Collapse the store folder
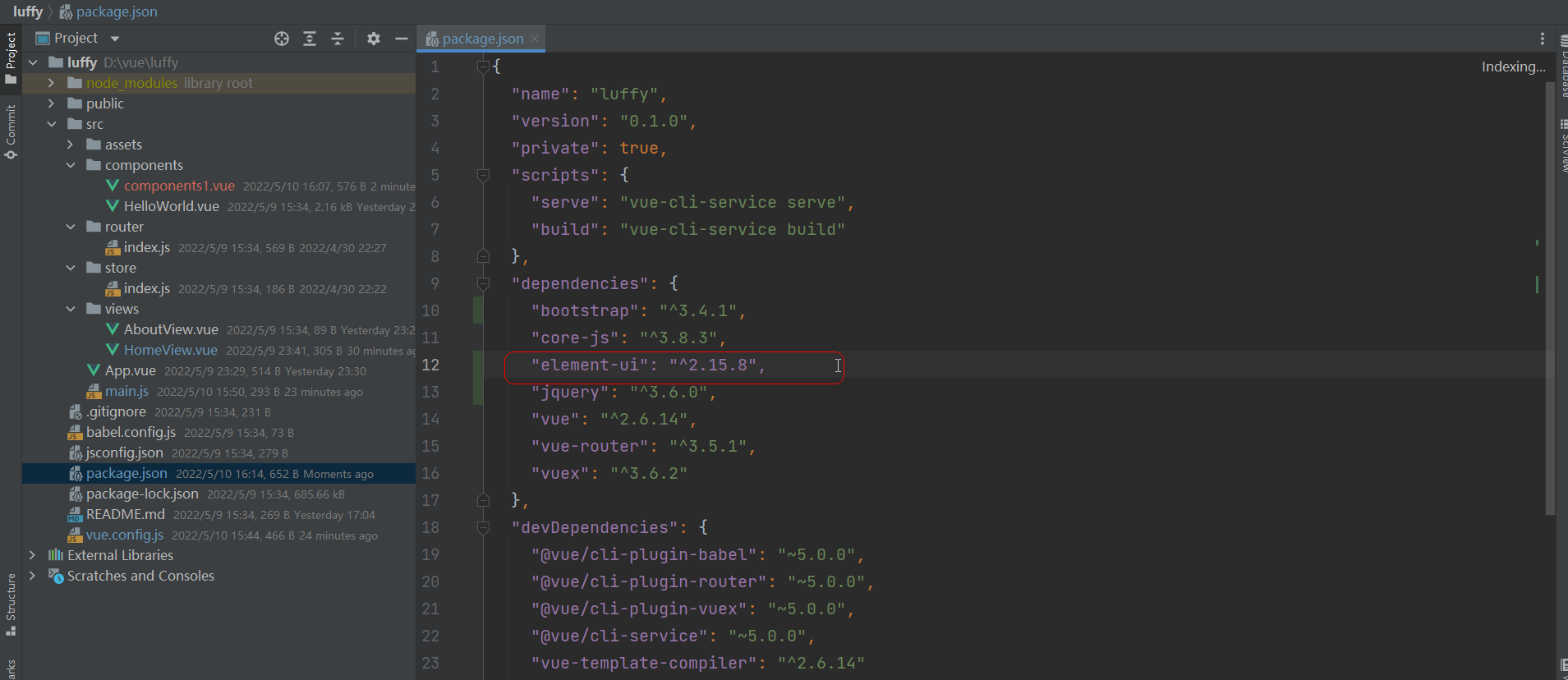The height and width of the screenshot is (680, 1568). (70, 268)
